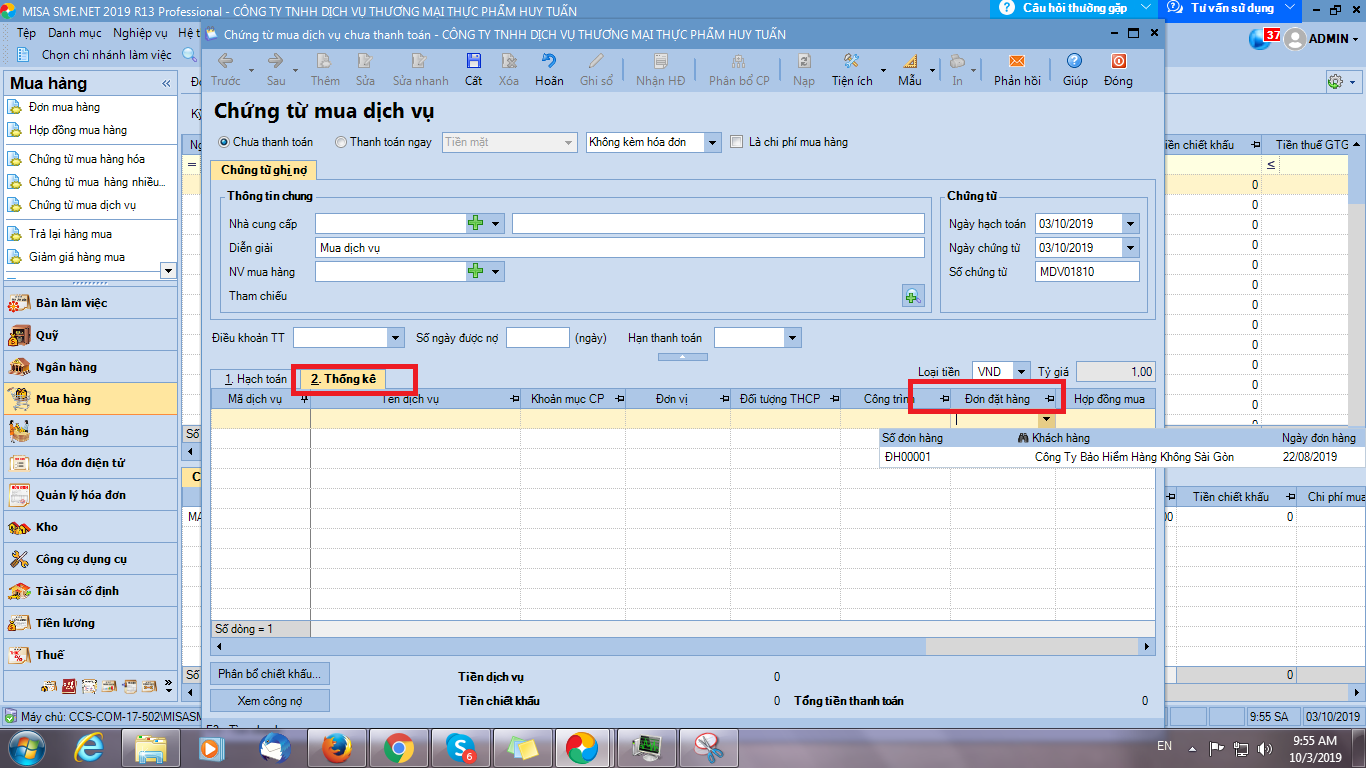Click the Hoãn (undo) toolbar icon
This screenshot has height=768, width=1366.
(549, 61)
